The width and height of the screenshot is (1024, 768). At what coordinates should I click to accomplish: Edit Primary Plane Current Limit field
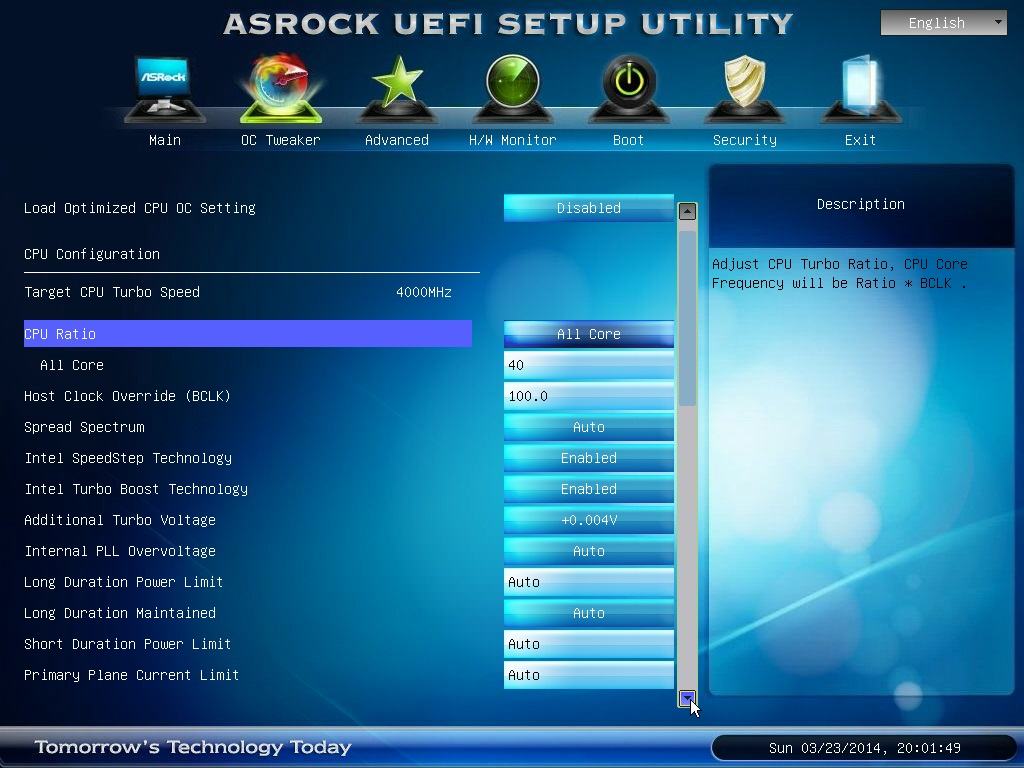(588, 675)
